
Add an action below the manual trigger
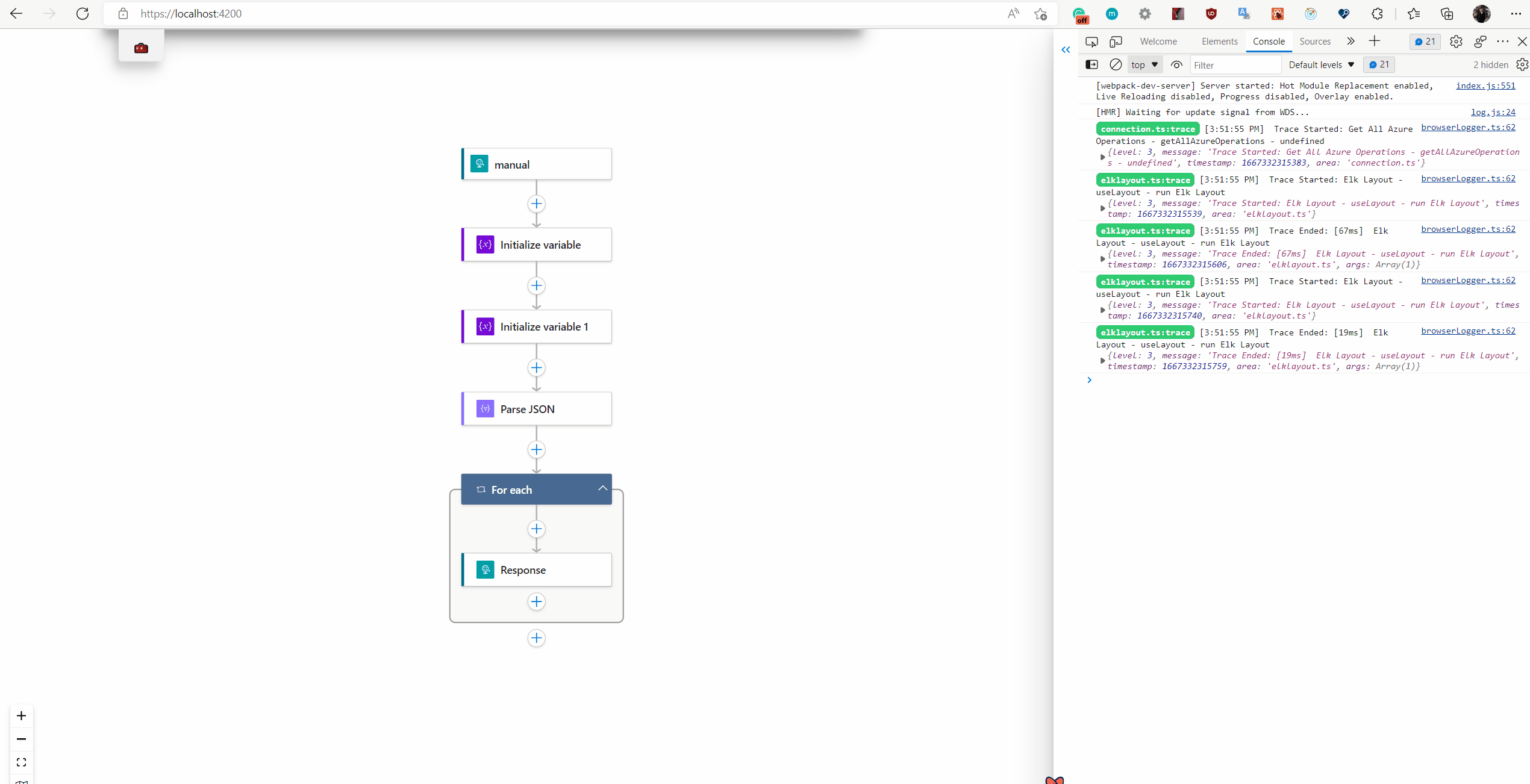click(x=536, y=204)
